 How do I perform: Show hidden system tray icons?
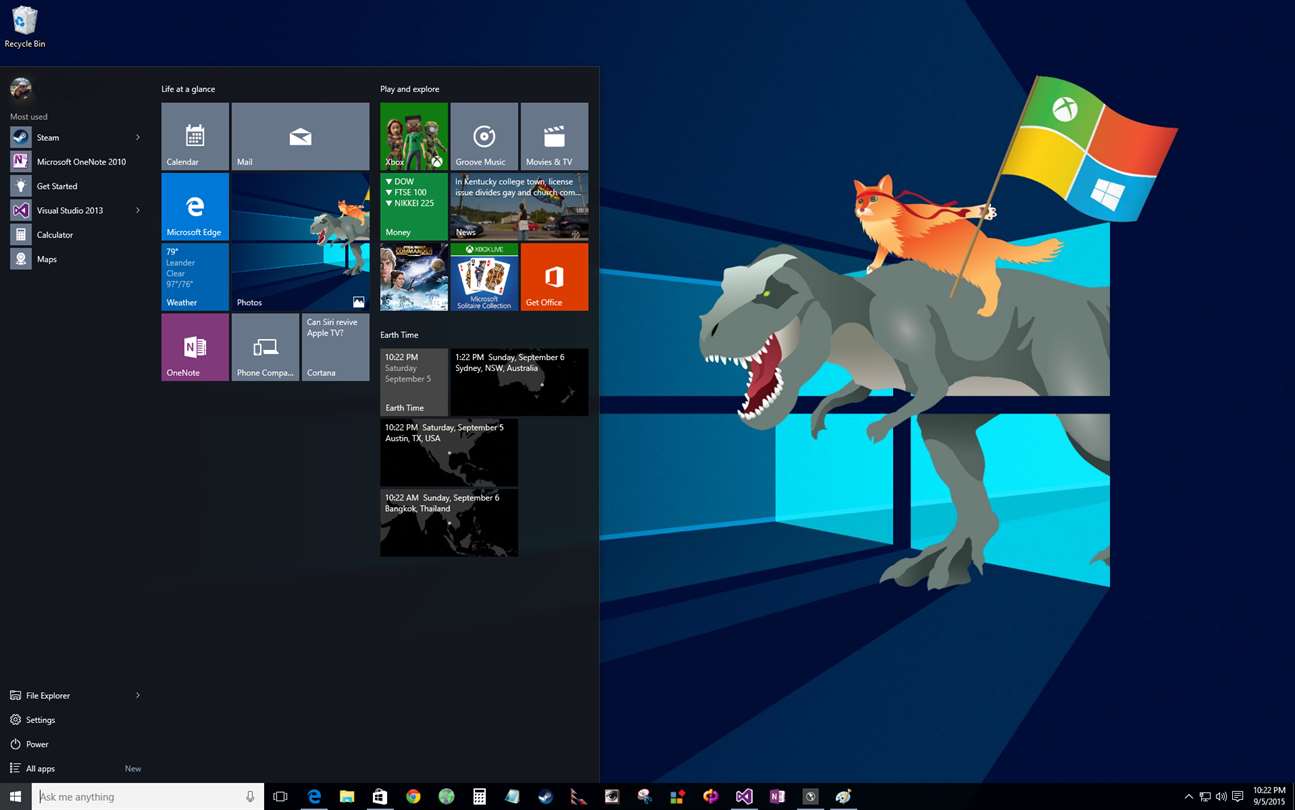1188,797
